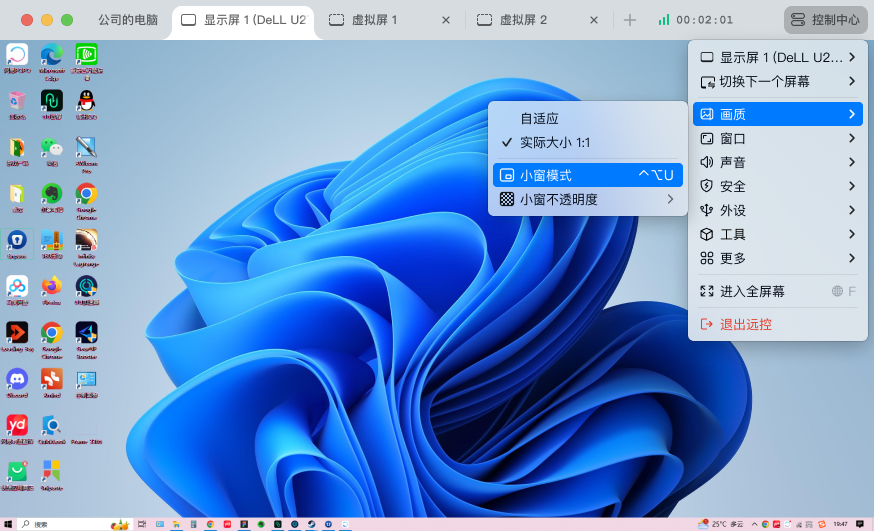This screenshot has width=874, height=531.
Task: Open the 外设 peripherals submenu
Action: (x=778, y=210)
